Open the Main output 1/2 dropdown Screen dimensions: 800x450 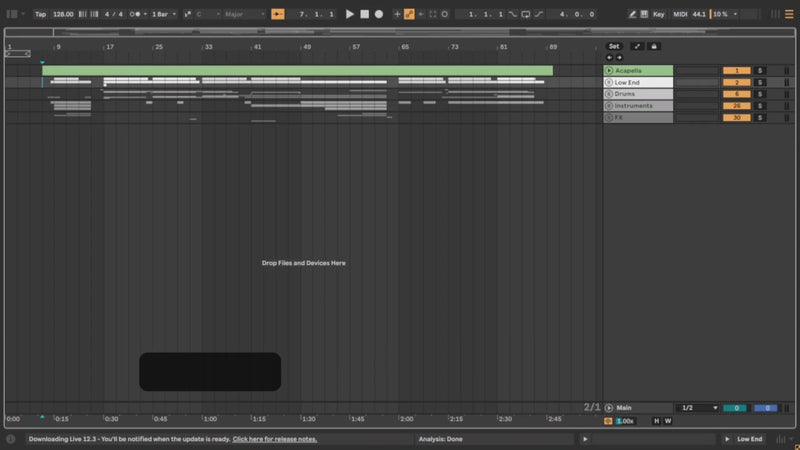coord(699,408)
